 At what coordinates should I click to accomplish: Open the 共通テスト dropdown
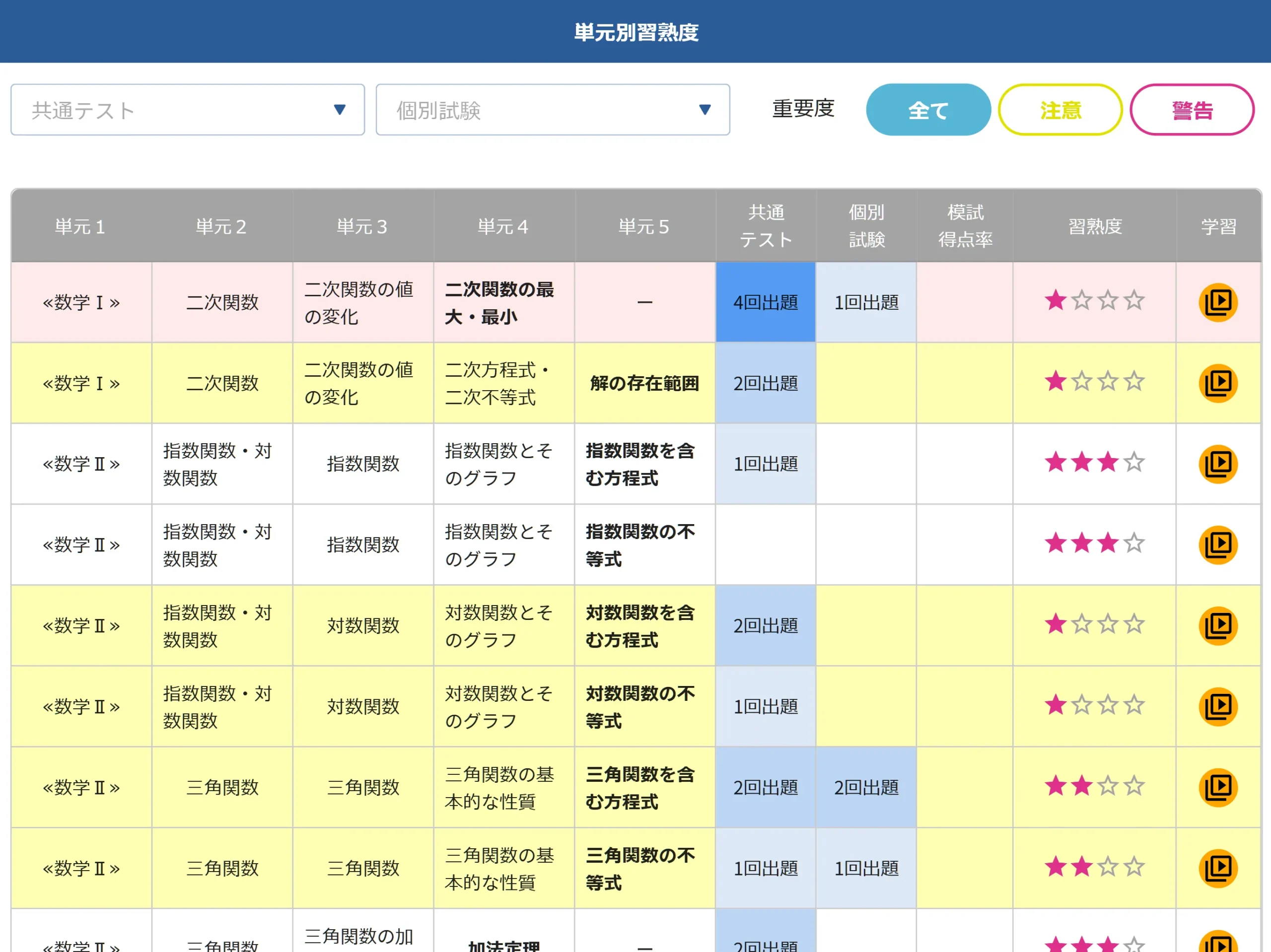187,110
